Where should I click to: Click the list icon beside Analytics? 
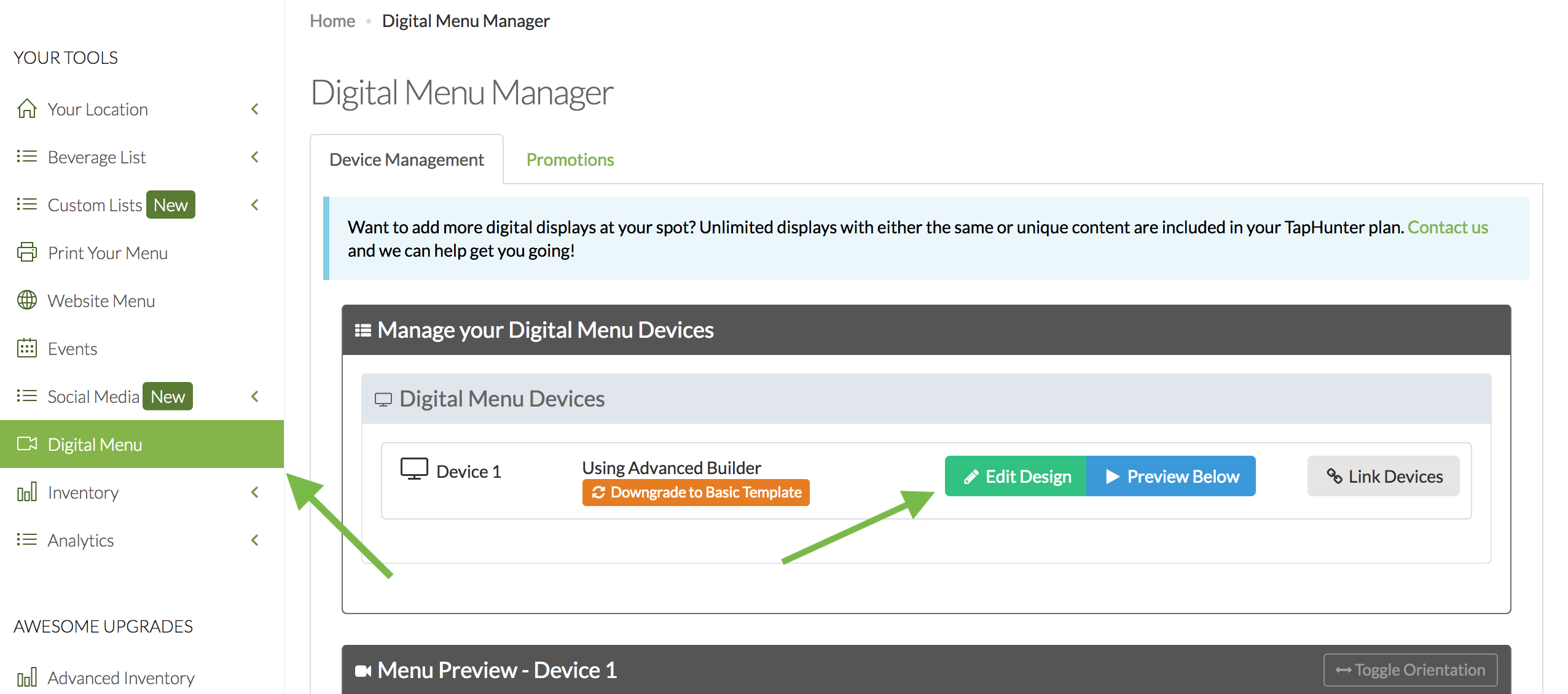(26, 540)
